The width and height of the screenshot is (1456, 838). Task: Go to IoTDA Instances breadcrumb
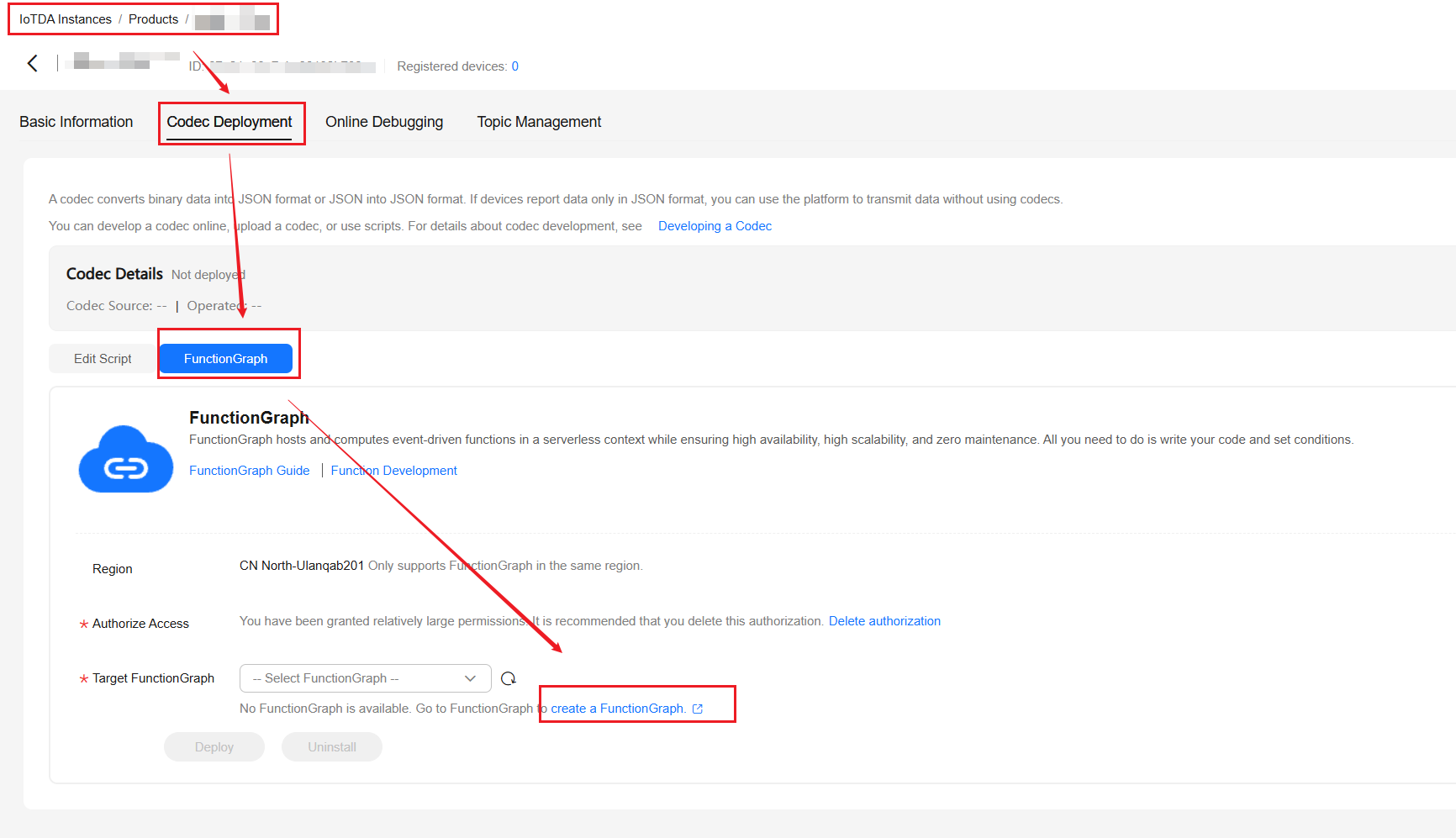point(66,19)
